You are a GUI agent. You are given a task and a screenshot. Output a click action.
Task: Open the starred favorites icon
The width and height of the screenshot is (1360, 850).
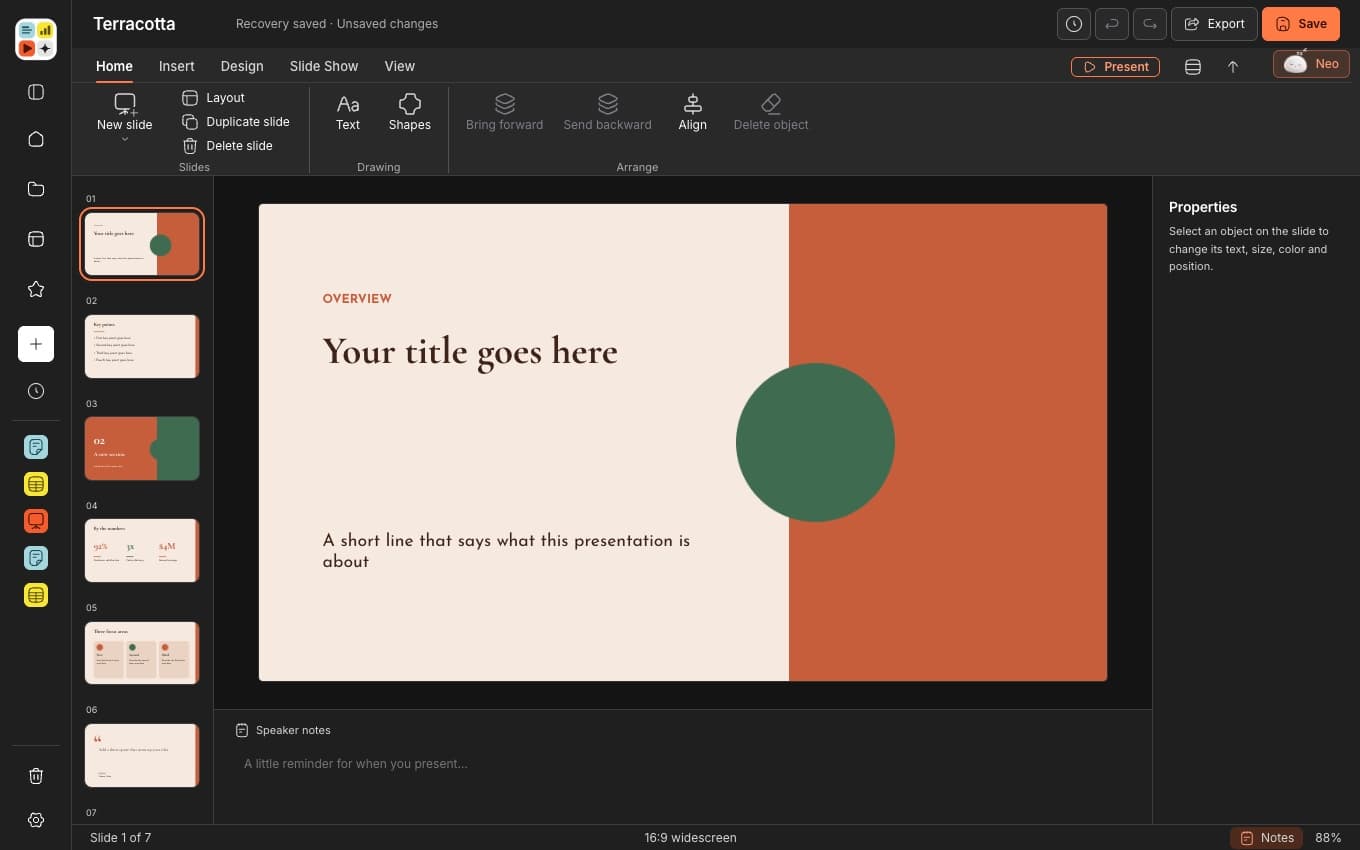pyautogui.click(x=36, y=289)
